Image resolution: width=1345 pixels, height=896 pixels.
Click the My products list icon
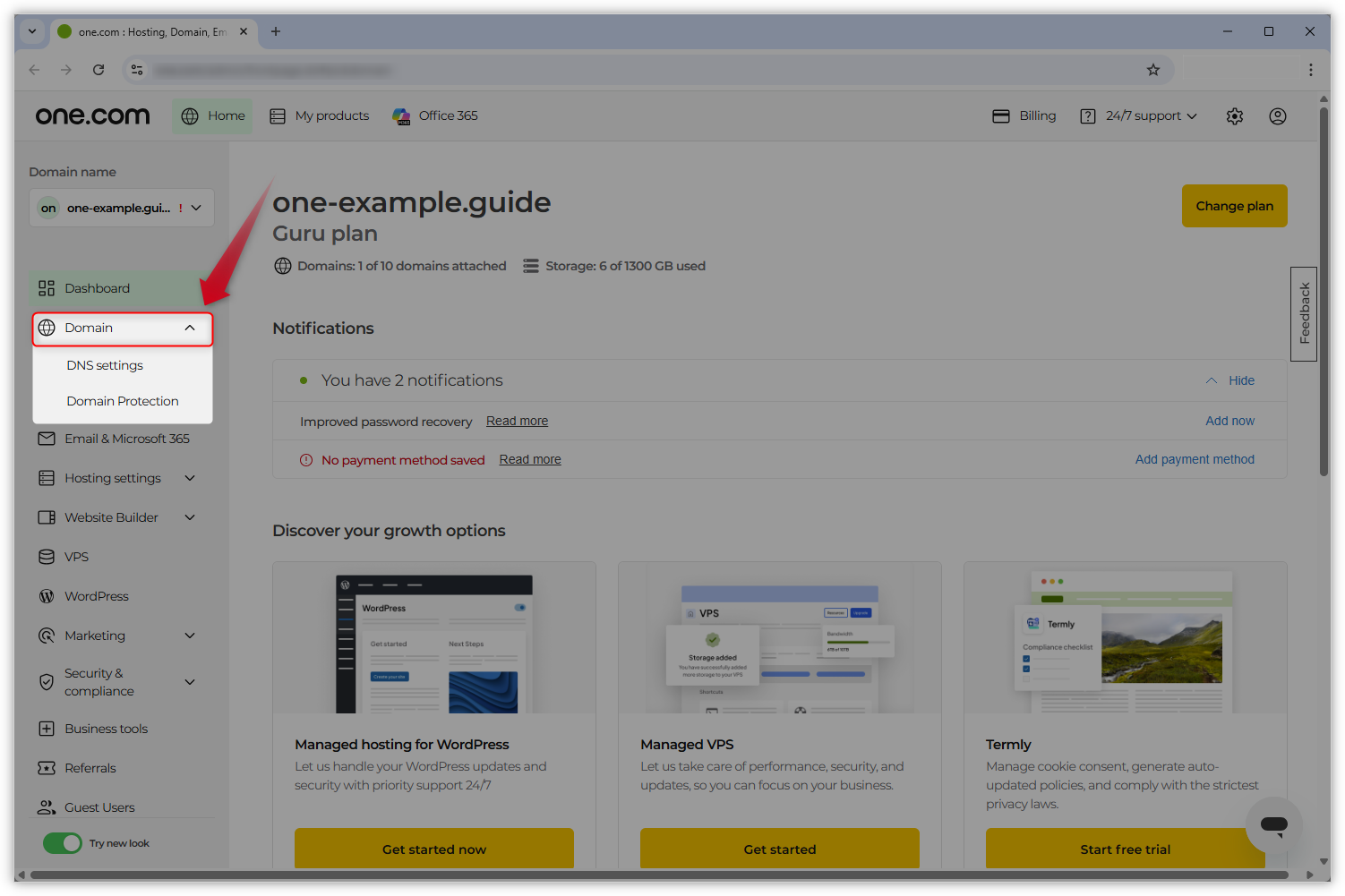coord(278,116)
